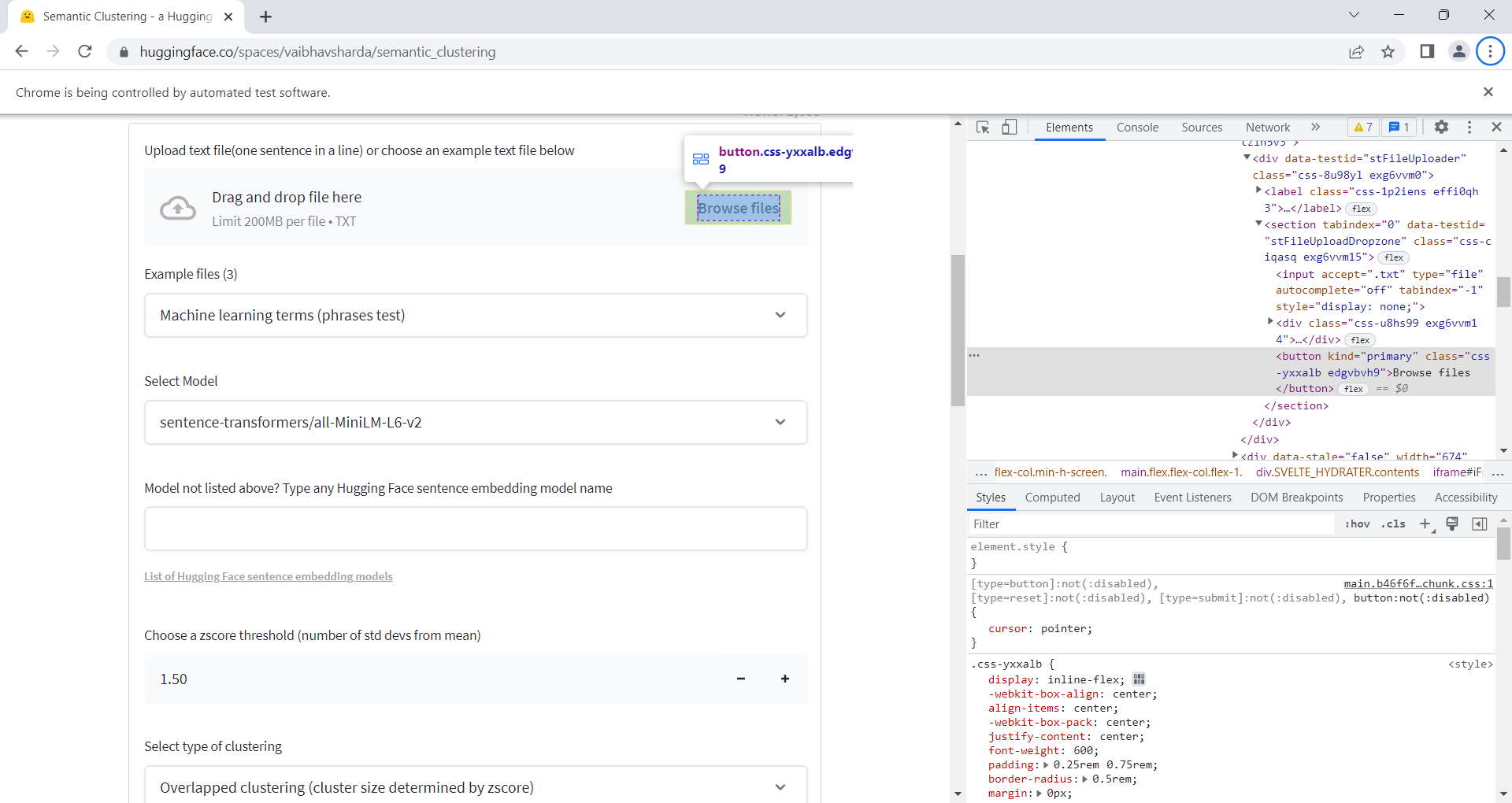This screenshot has width=1512, height=803.
Task: Switch to the Elements tab
Action: (x=1069, y=128)
